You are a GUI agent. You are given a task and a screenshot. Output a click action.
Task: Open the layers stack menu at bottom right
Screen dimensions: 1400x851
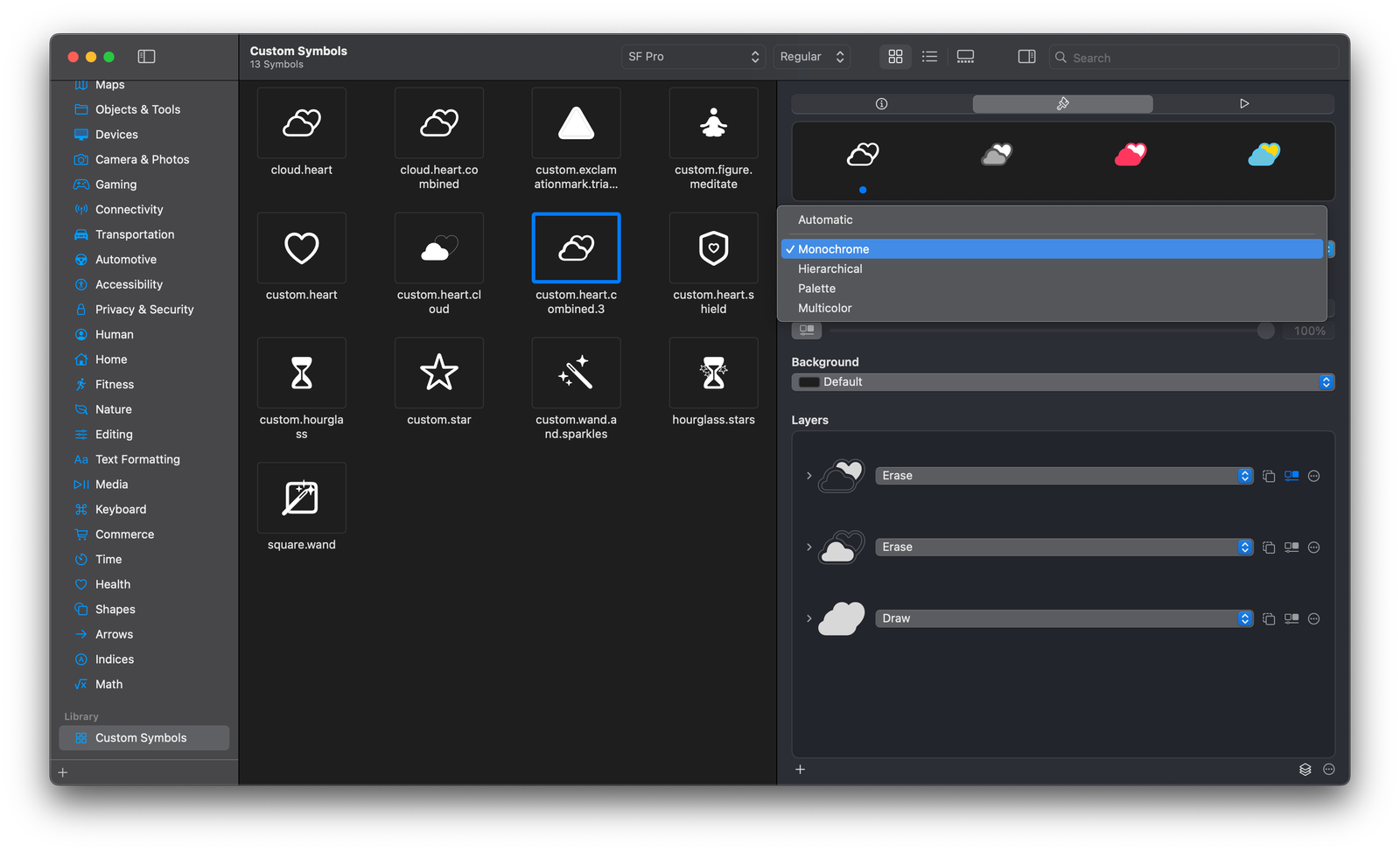(1305, 770)
